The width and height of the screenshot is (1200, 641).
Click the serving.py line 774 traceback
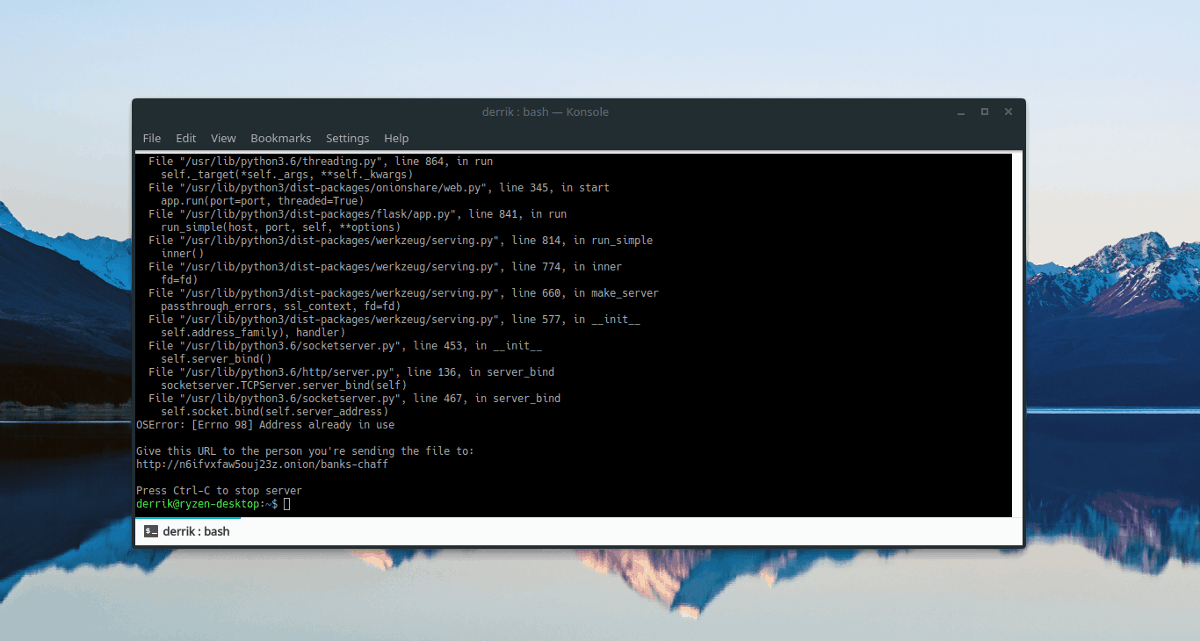tap(385, 267)
